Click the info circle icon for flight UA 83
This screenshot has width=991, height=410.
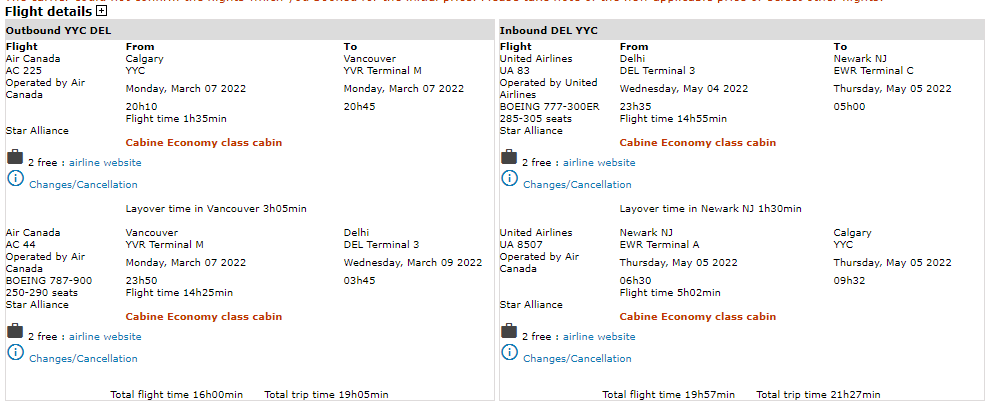tap(509, 178)
